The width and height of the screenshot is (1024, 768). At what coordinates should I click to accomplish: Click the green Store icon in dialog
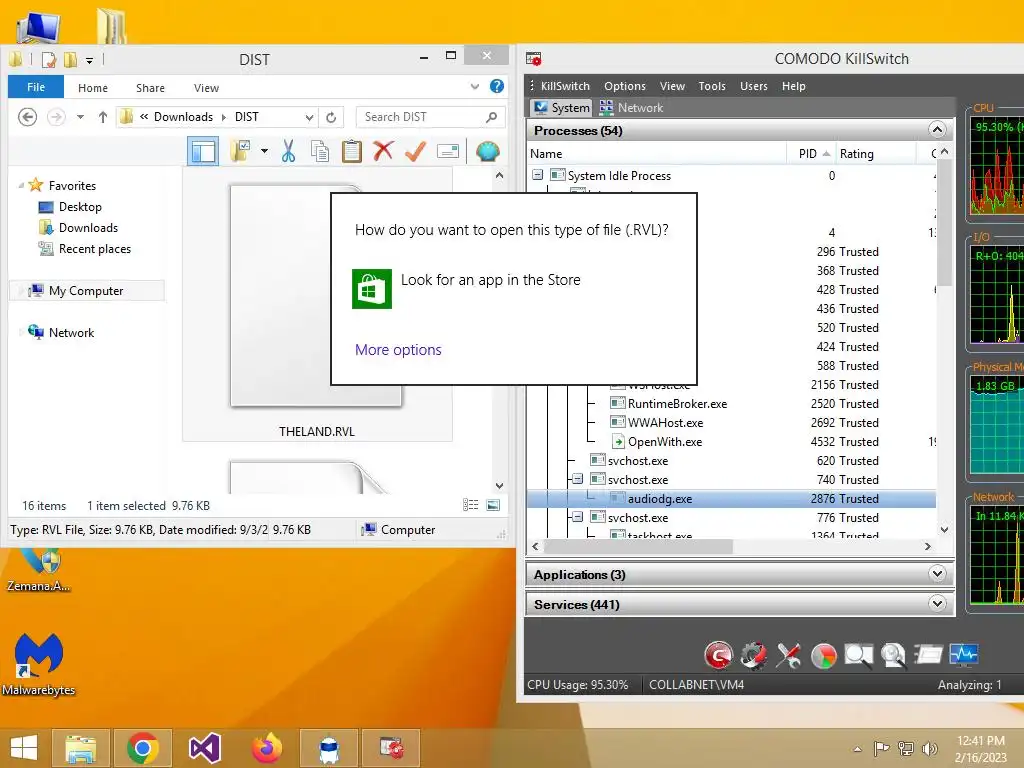pos(372,289)
